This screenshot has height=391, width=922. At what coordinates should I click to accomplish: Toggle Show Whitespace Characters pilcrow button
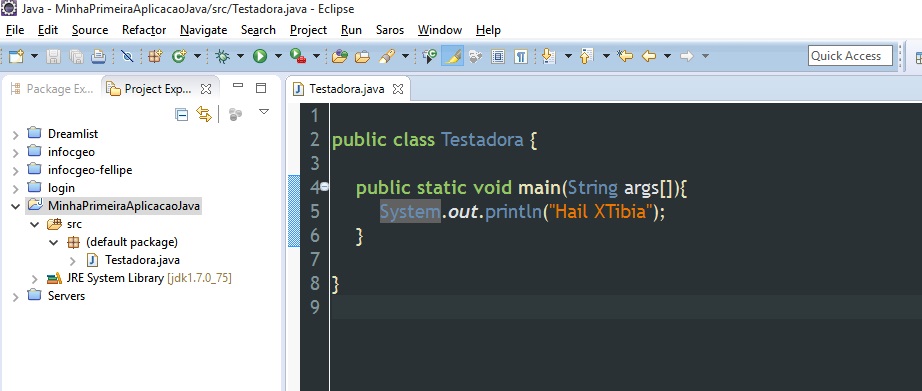[520, 56]
